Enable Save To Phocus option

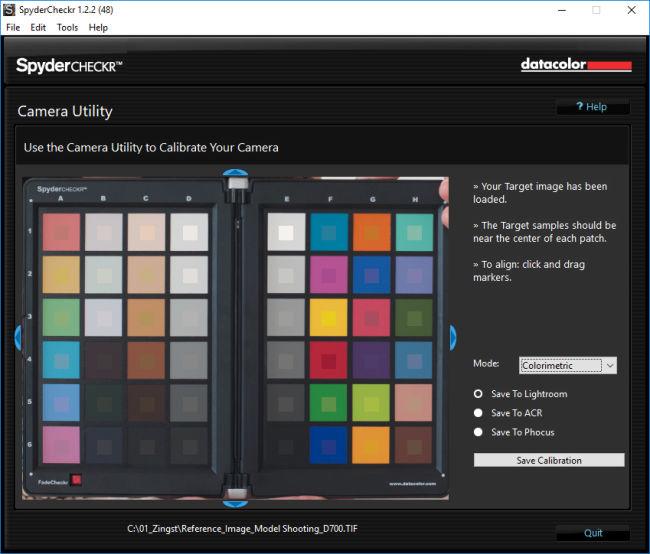(479, 432)
